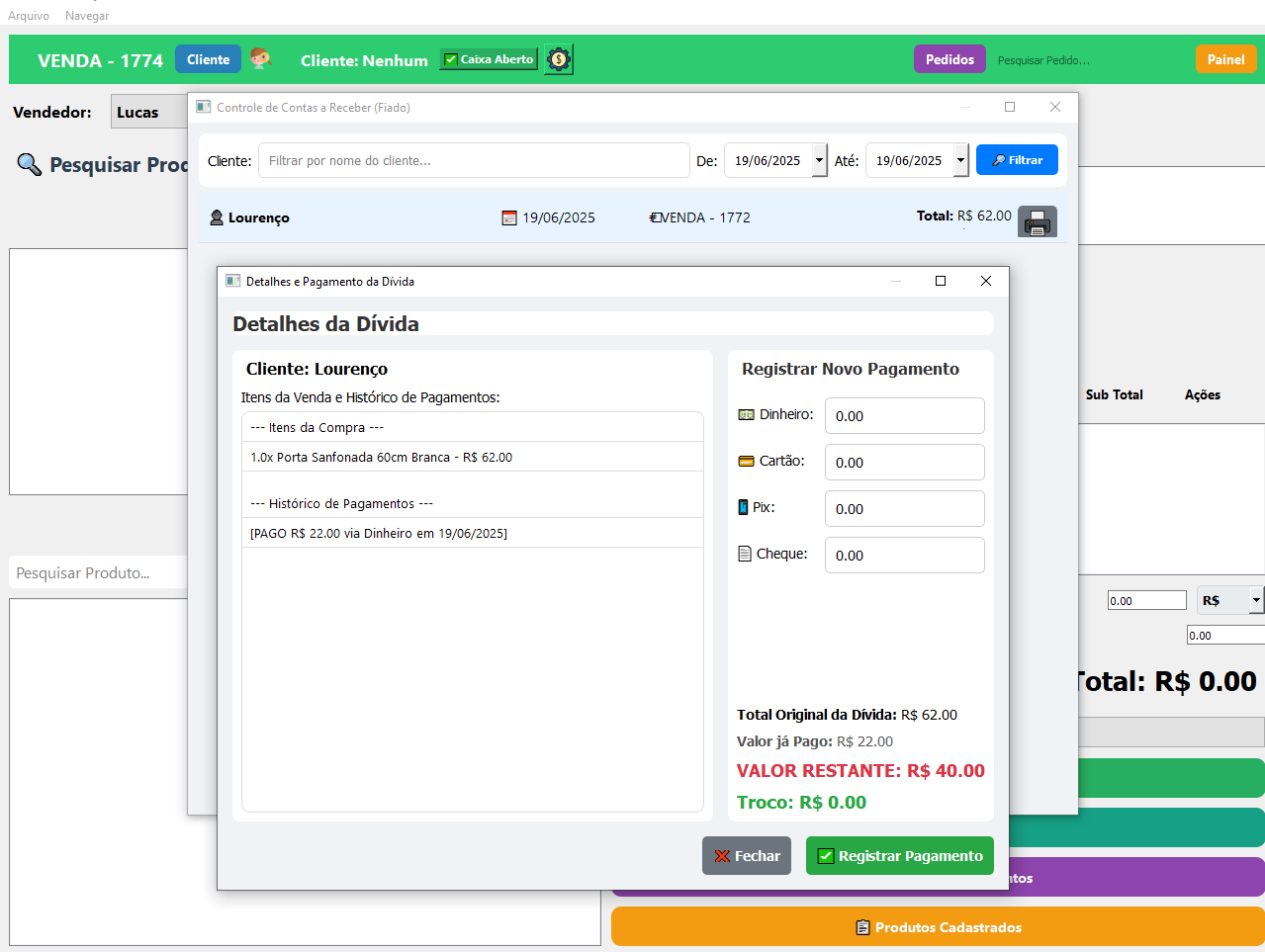The image size is (1265, 952).
Task: Click the blue Filtrar button
Action: coord(1017,160)
